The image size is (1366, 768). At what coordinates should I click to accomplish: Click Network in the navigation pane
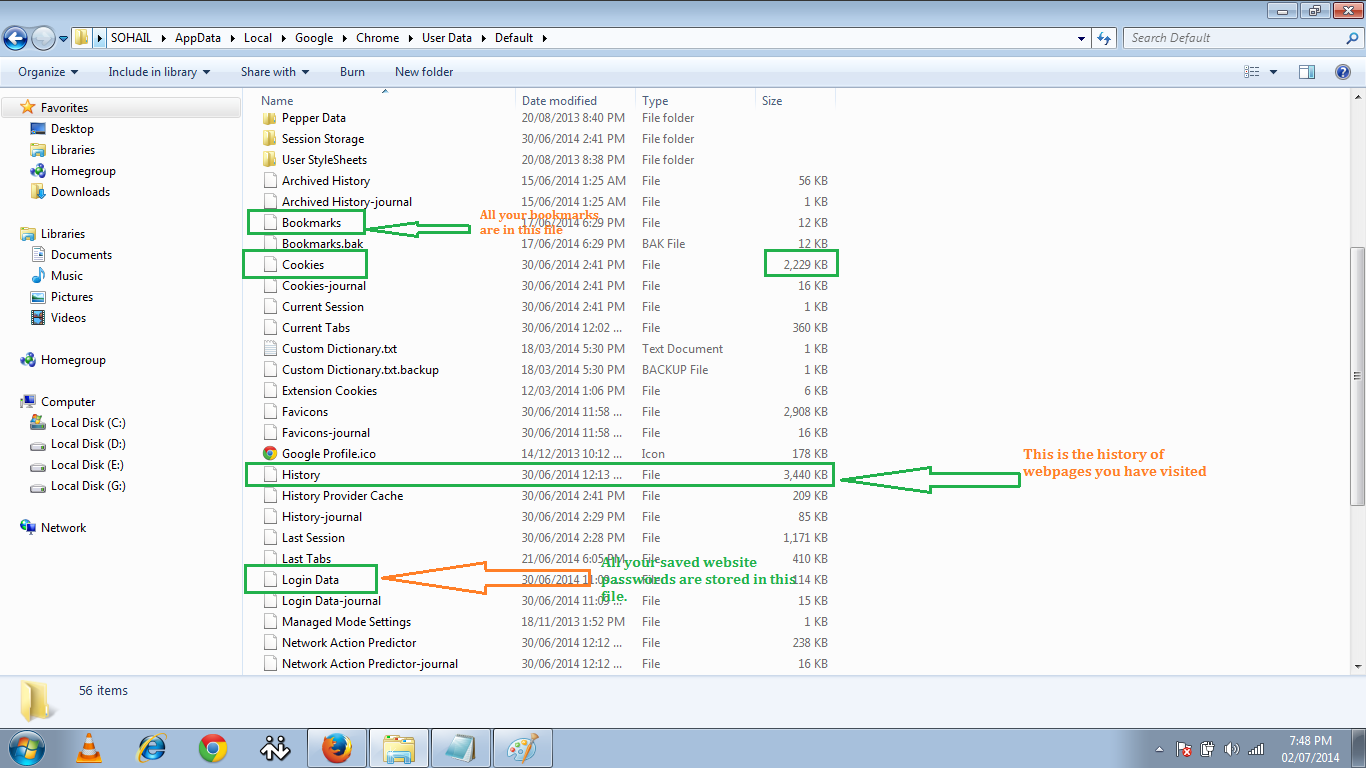(x=64, y=528)
